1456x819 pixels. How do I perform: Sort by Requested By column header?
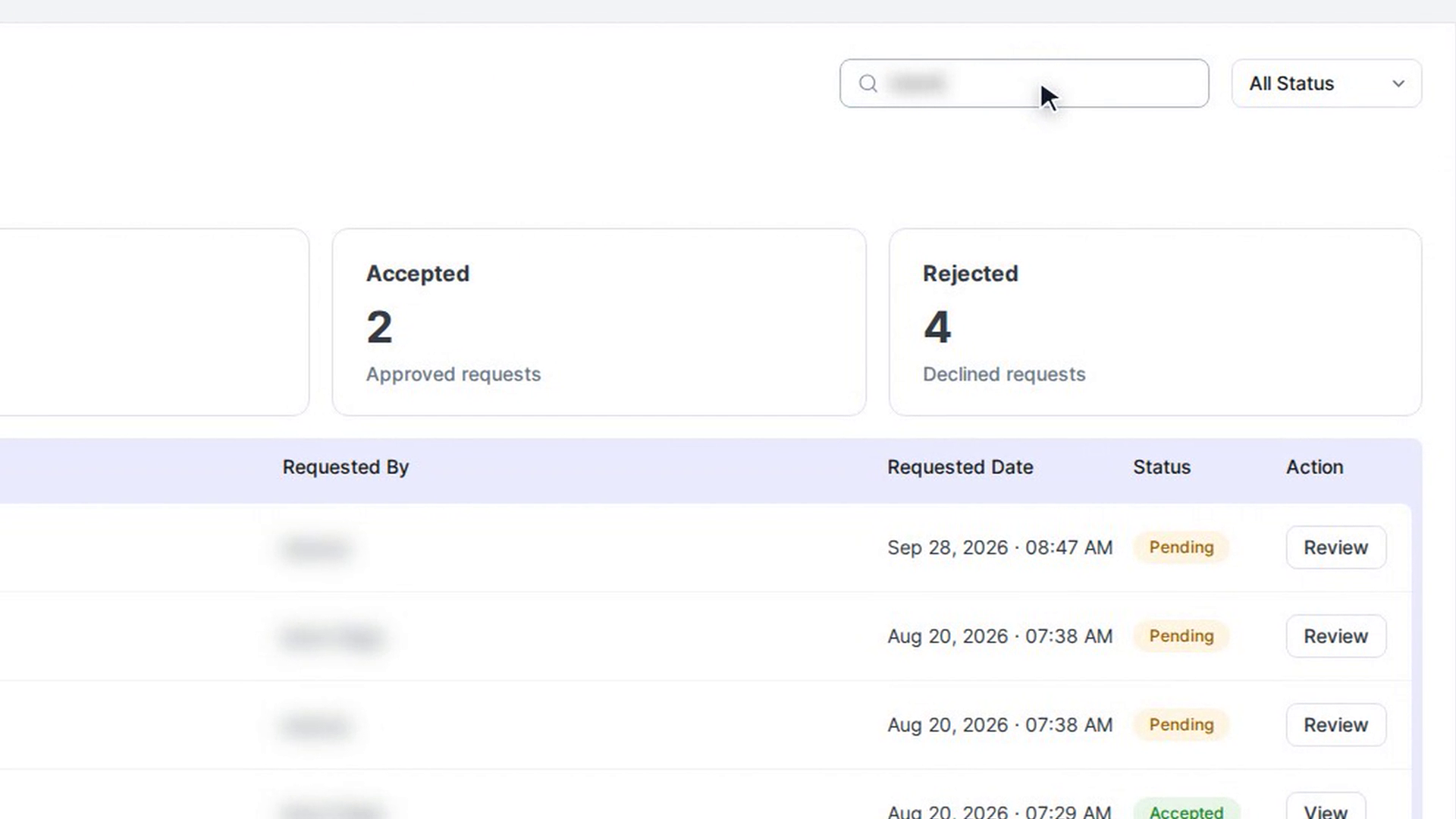pos(346,467)
